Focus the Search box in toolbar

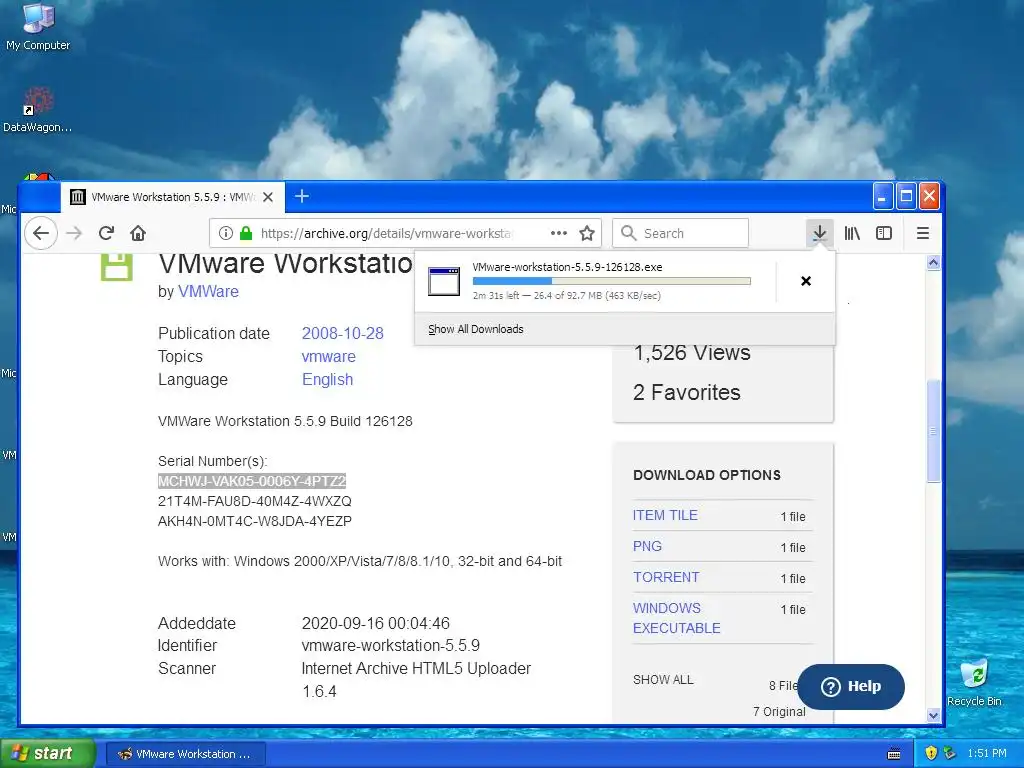coord(680,233)
